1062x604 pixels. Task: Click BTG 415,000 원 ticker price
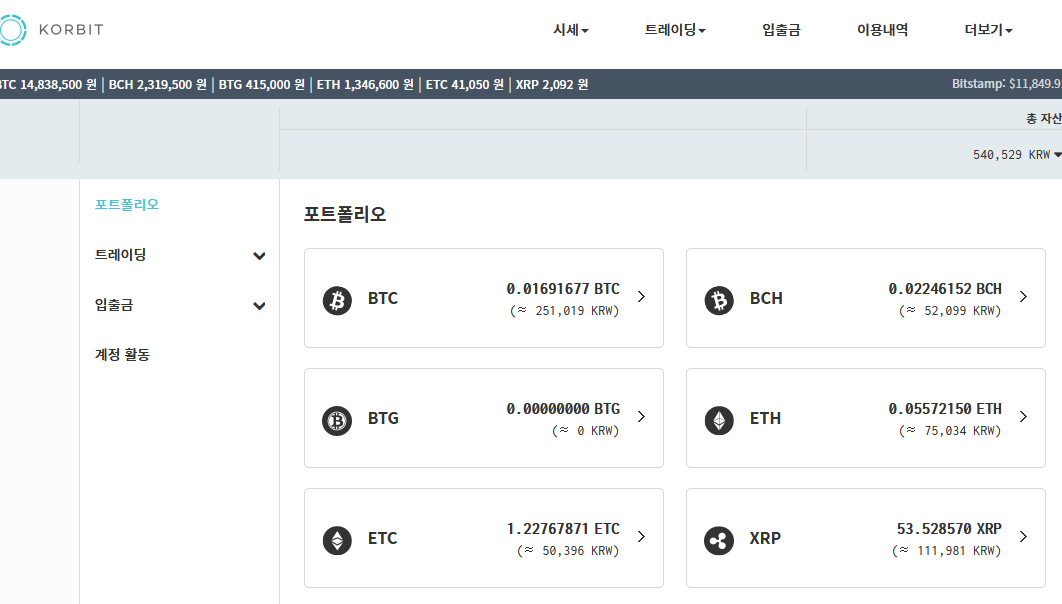(261, 85)
